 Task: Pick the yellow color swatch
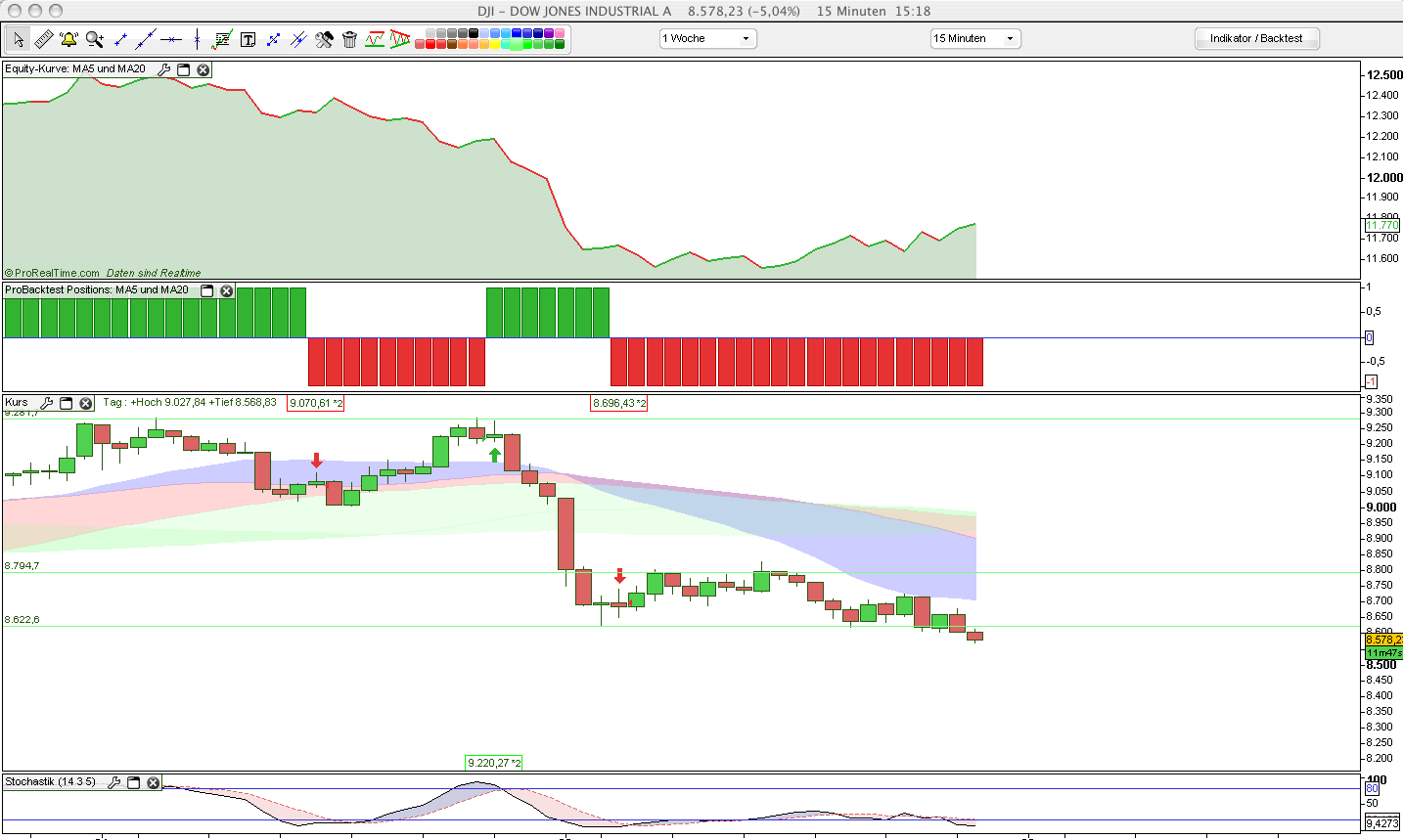pyautogui.click(x=495, y=44)
